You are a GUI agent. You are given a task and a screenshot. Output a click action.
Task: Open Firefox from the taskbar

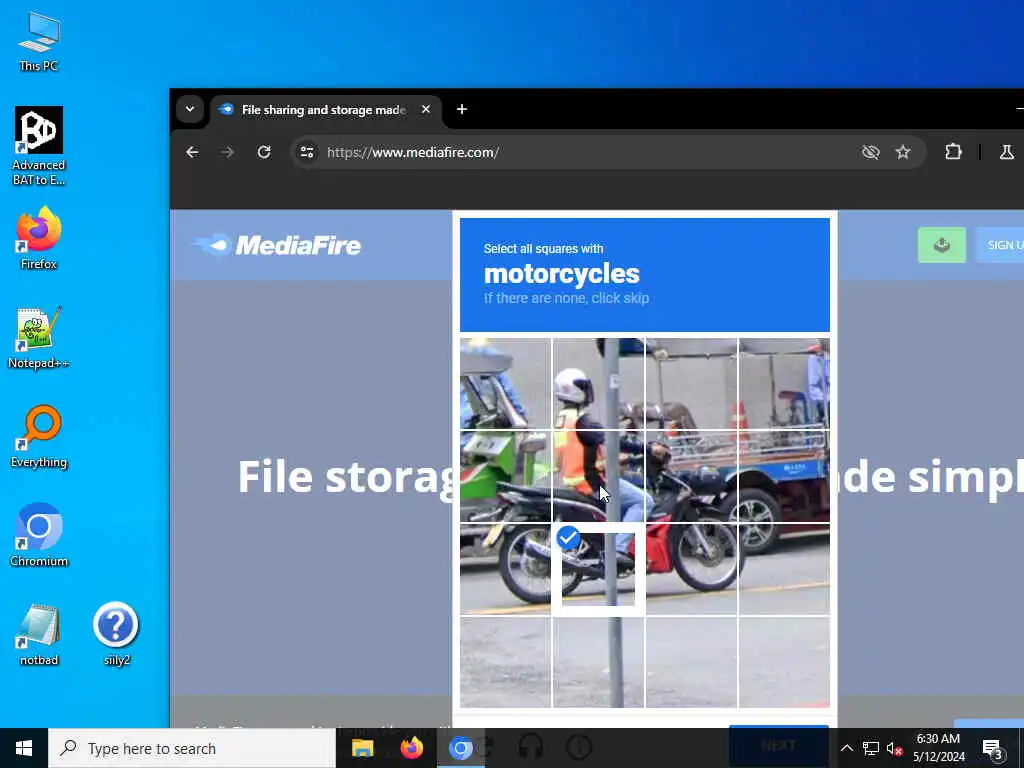coord(411,748)
